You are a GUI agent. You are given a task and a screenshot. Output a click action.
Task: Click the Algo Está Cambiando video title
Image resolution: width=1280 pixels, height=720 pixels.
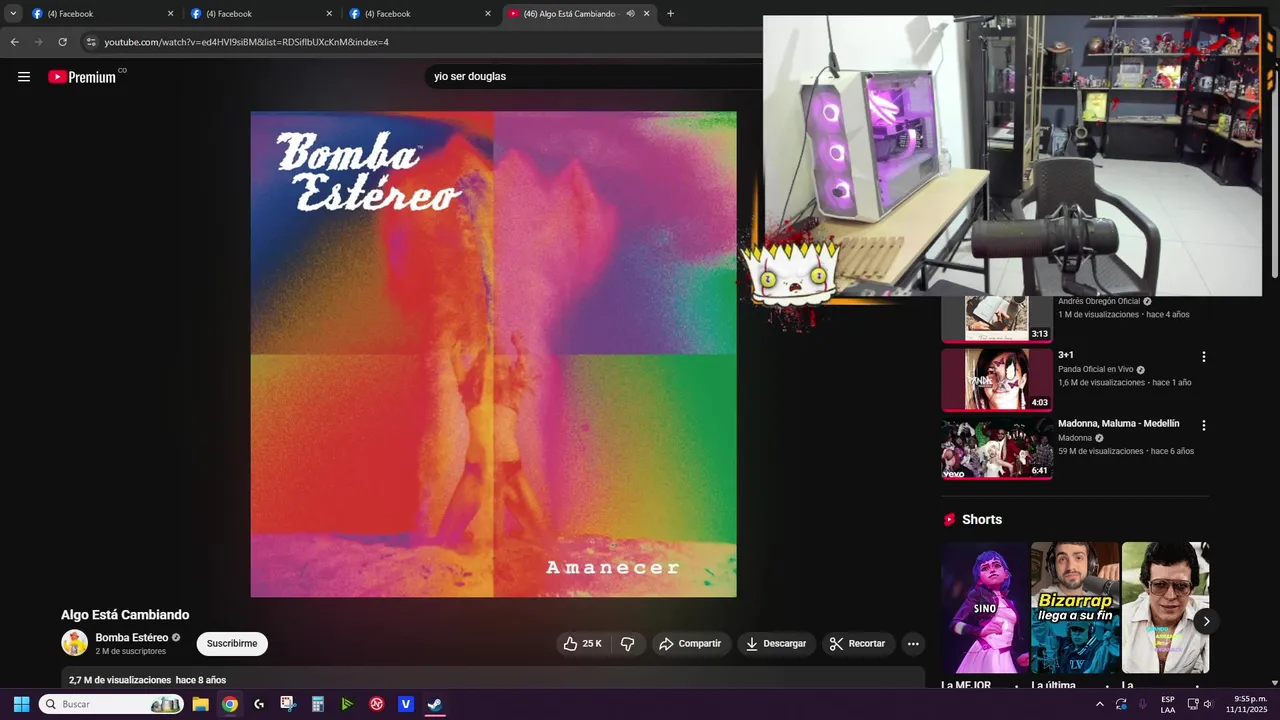pos(125,615)
